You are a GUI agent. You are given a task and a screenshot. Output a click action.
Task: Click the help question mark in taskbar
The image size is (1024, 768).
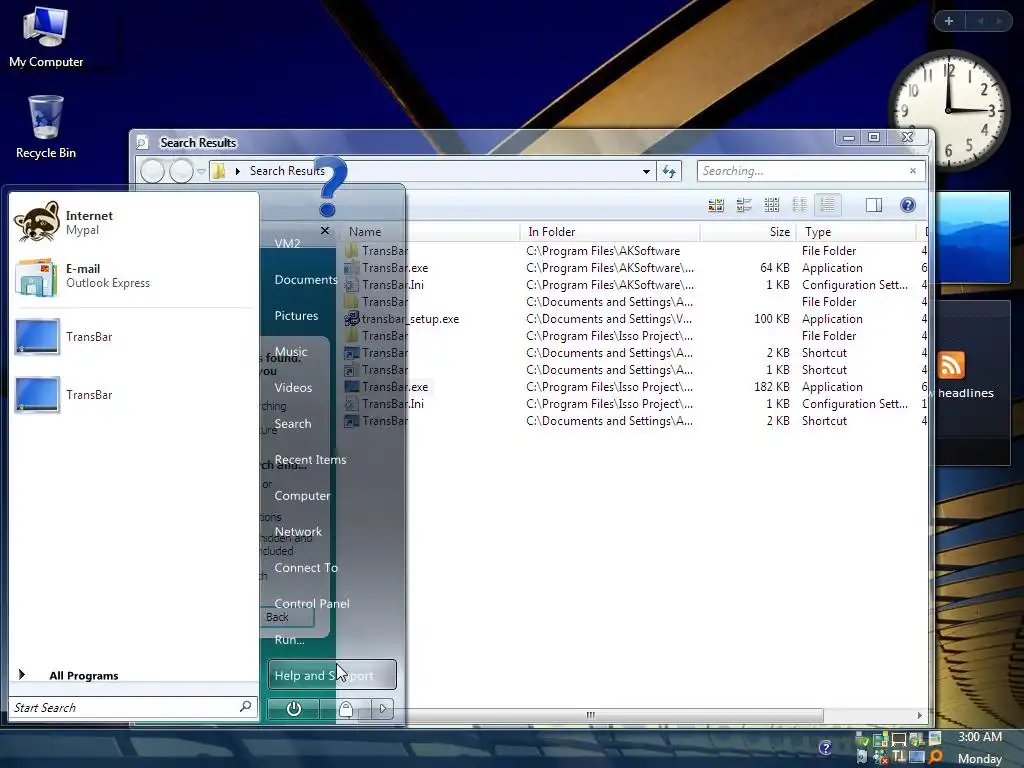(x=825, y=748)
